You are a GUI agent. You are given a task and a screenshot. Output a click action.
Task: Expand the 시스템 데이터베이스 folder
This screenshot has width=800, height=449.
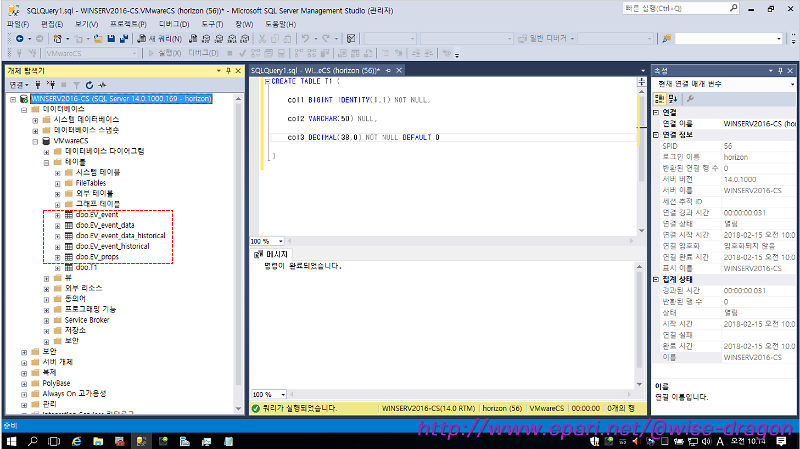35,120
